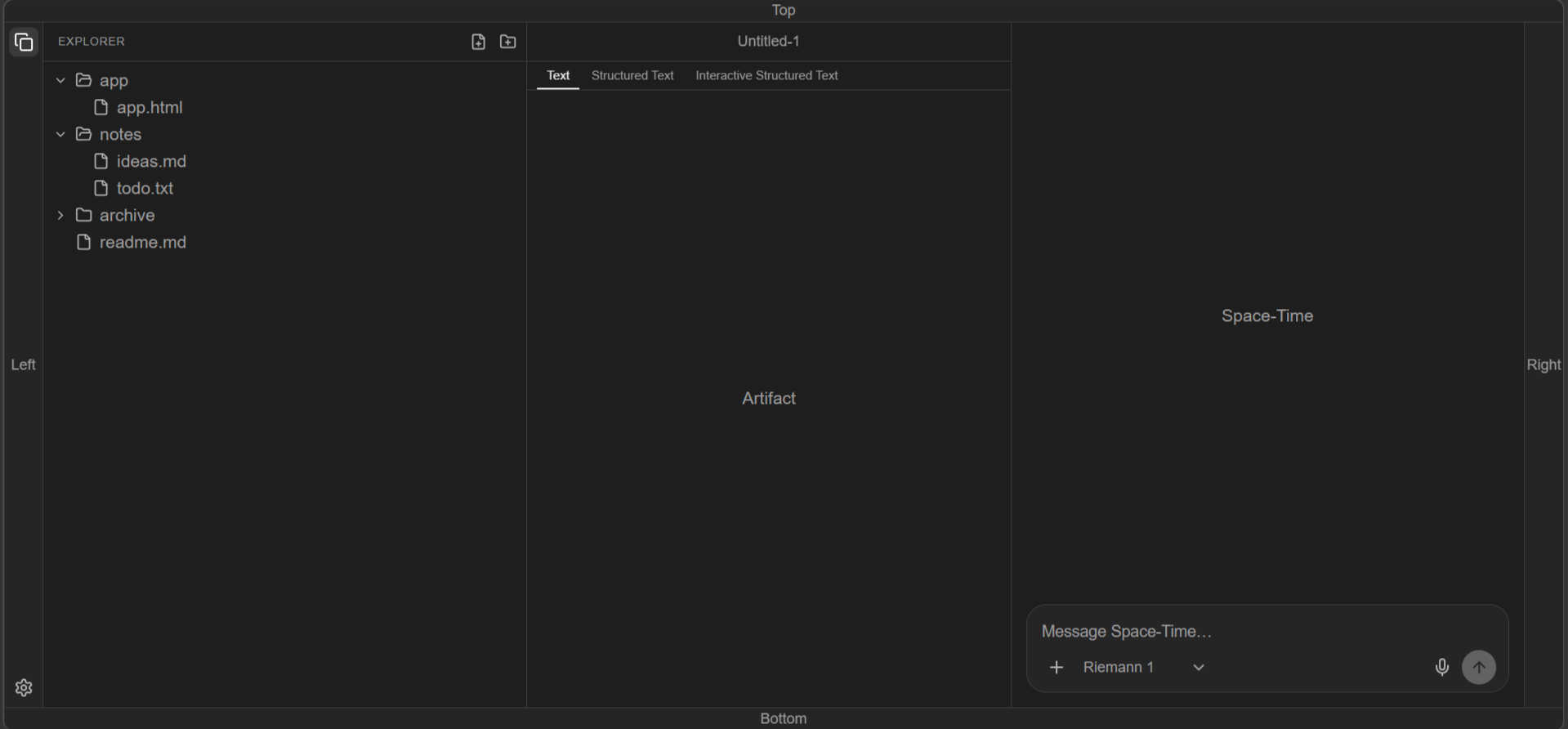
Task: Toggle the Top panel edge
Action: click(784, 10)
